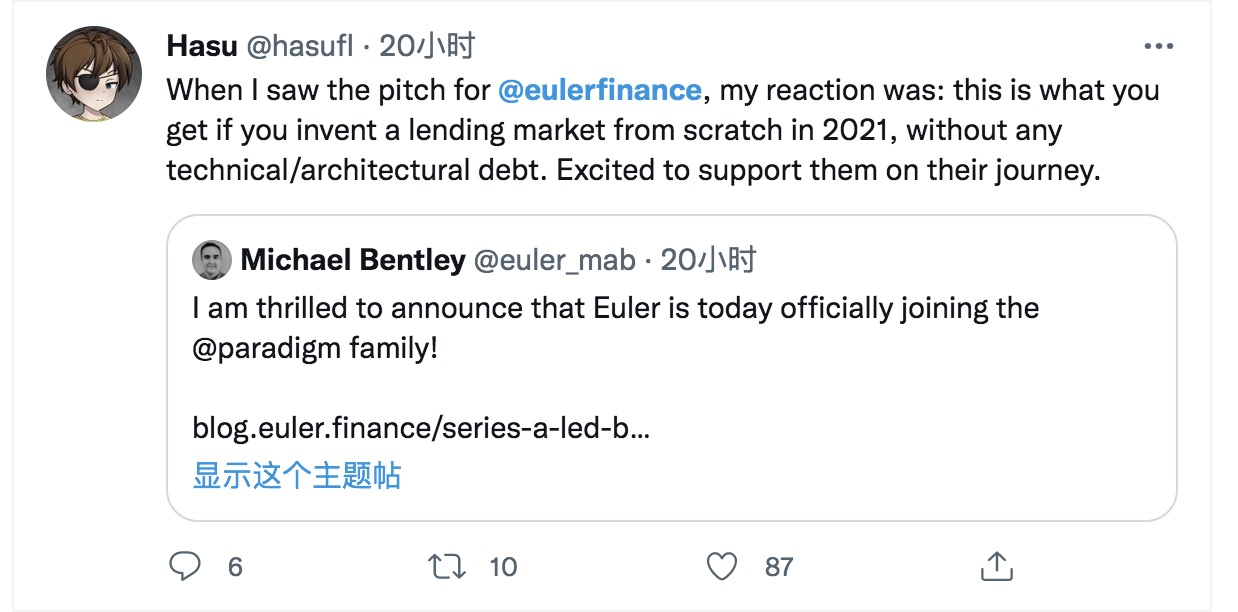Image resolution: width=1238 pixels, height=612 pixels.
Task: Open the three-dot more options menu
Action: tap(1158, 46)
